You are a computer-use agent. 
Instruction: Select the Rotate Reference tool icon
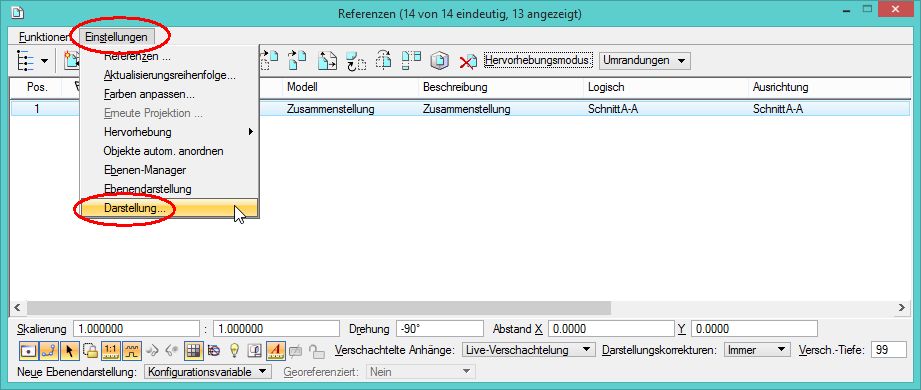(355, 60)
